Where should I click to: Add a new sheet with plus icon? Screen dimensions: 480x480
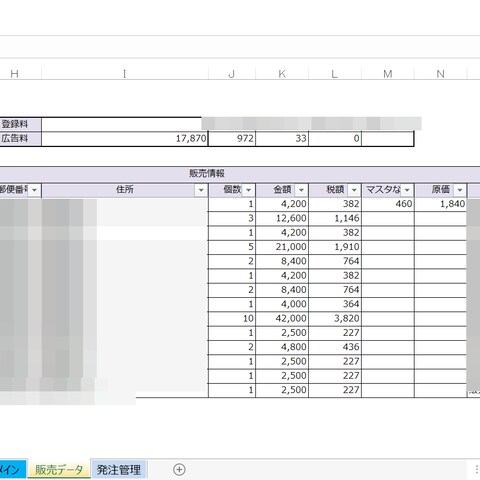click(179, 470)
